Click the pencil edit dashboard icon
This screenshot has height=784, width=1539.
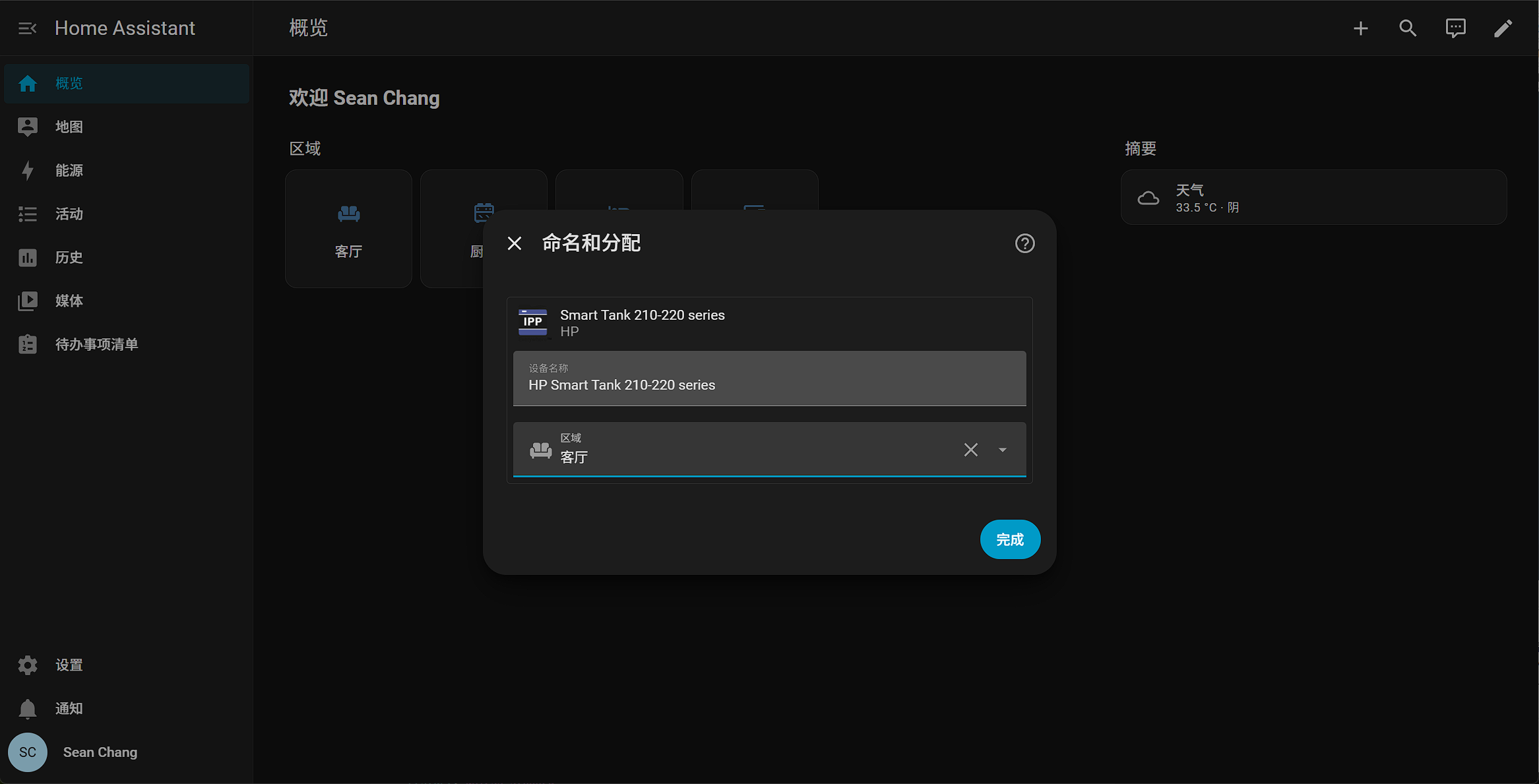tap(1503, 28)
